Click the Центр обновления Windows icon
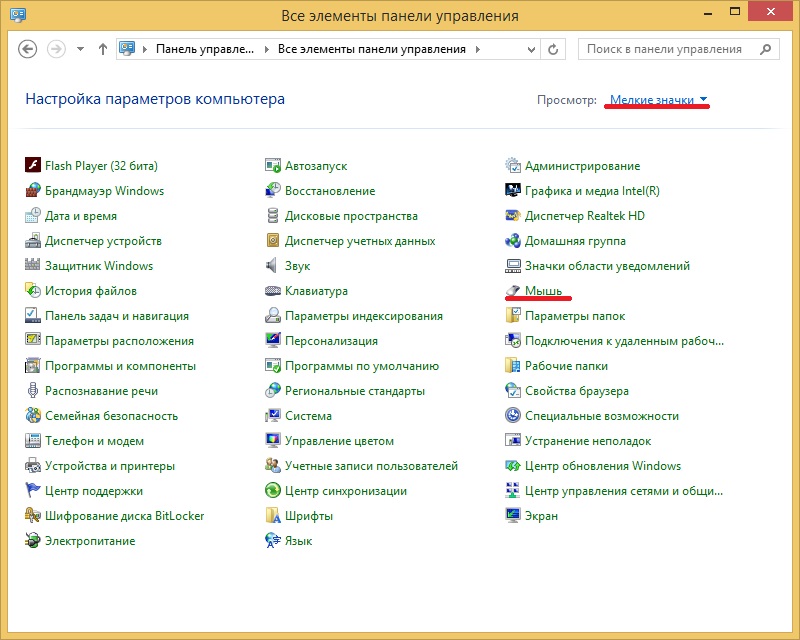800x640 pixels. point(513,465)
